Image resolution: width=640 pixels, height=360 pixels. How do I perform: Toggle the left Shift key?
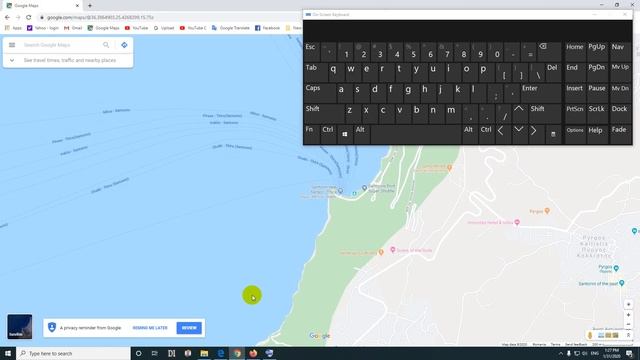(324, 113)
